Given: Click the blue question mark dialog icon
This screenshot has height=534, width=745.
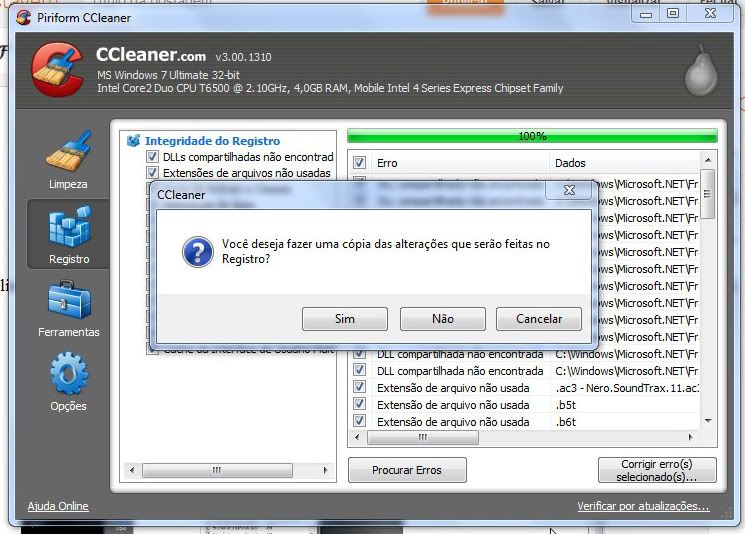Looking at the screenshot, I should point(198,251).
